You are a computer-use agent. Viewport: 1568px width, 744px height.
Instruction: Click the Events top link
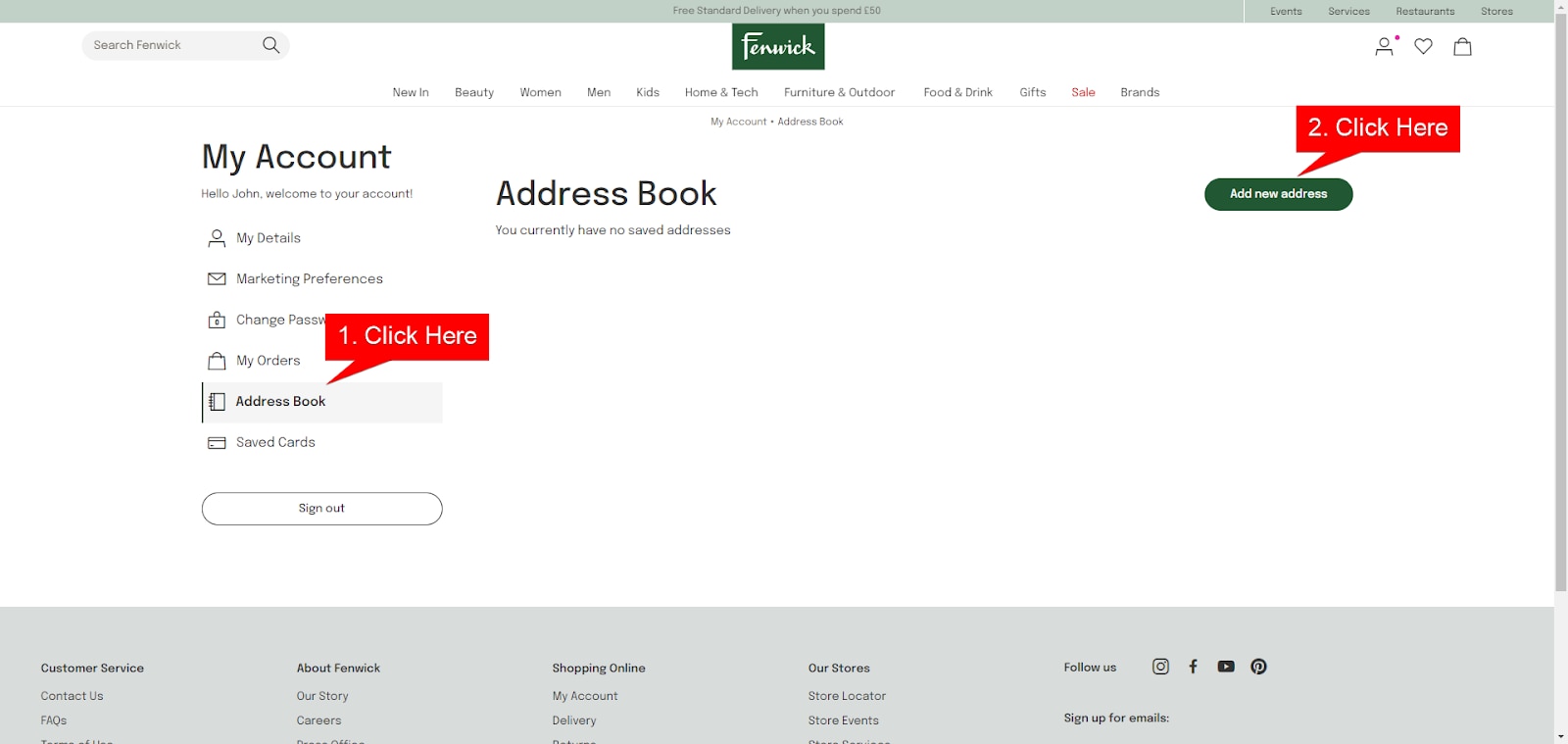(1286, 12)
